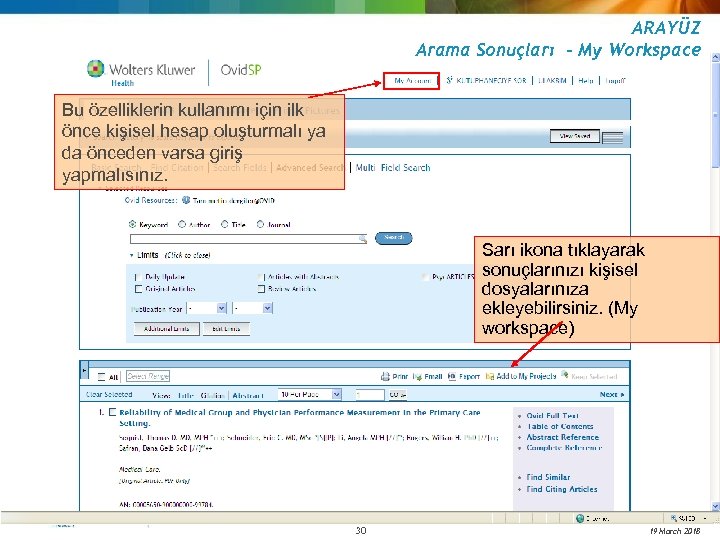Tick the Original Articles checkbox
This screenshot has width=720, height=540.
pyautogui.click(x=138, y=289)
